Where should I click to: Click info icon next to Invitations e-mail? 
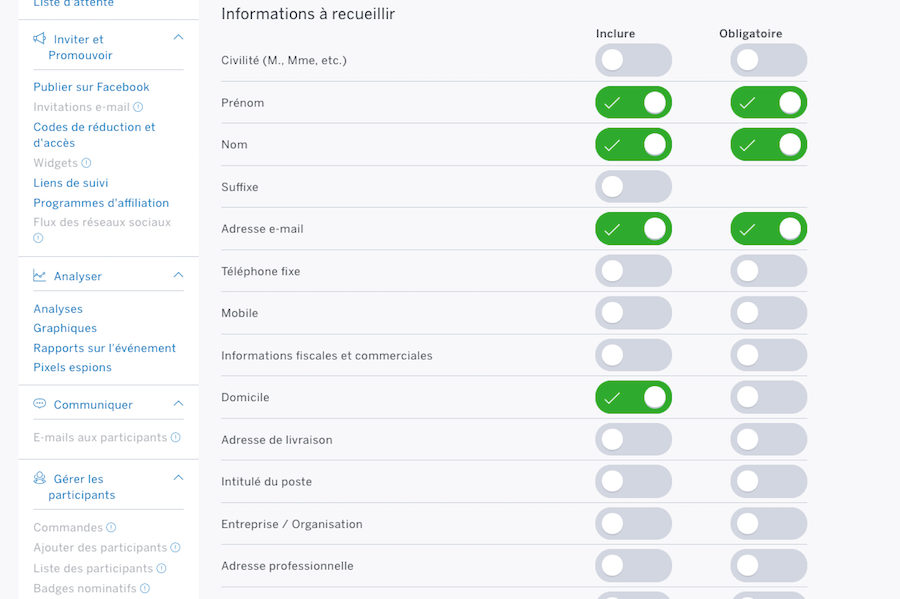[138, 107]
